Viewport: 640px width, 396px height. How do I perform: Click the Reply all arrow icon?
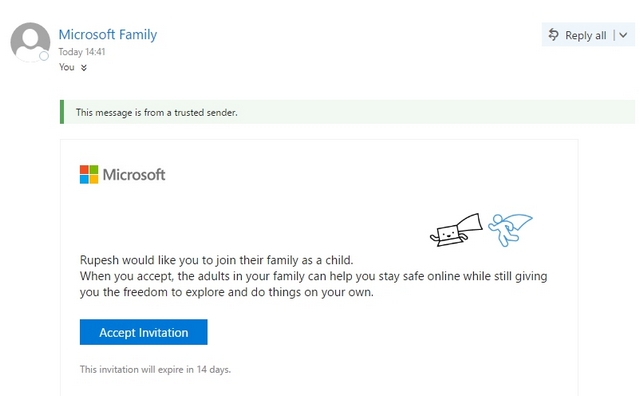pyautogui.click(x=553, y=35)
